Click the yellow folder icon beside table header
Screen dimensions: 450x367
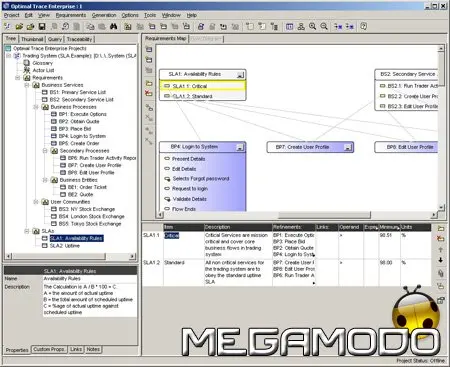[441, 228]
